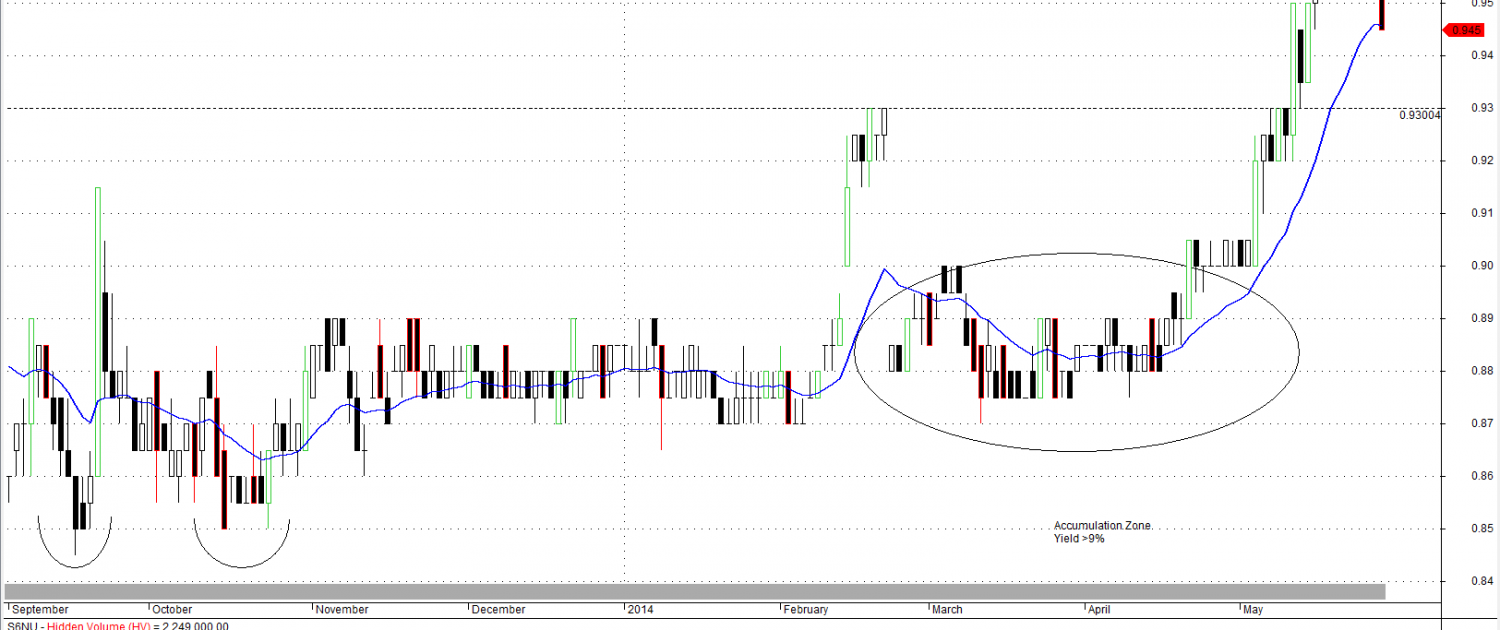1500x630 pixels.
Task: Click the March label on time axis
Action: coord(947,609)
